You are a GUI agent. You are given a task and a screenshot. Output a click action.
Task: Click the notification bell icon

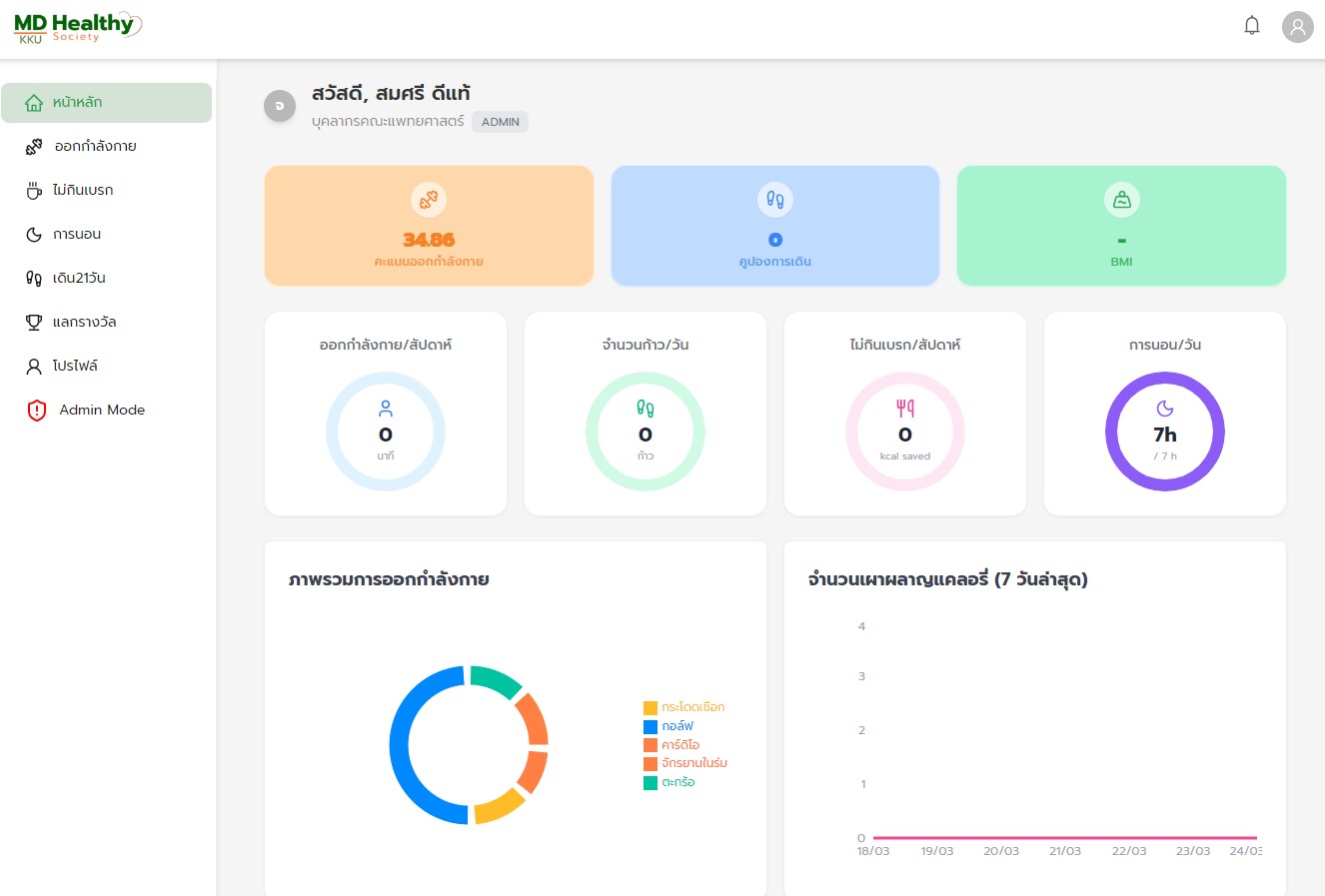(1251, 26)
